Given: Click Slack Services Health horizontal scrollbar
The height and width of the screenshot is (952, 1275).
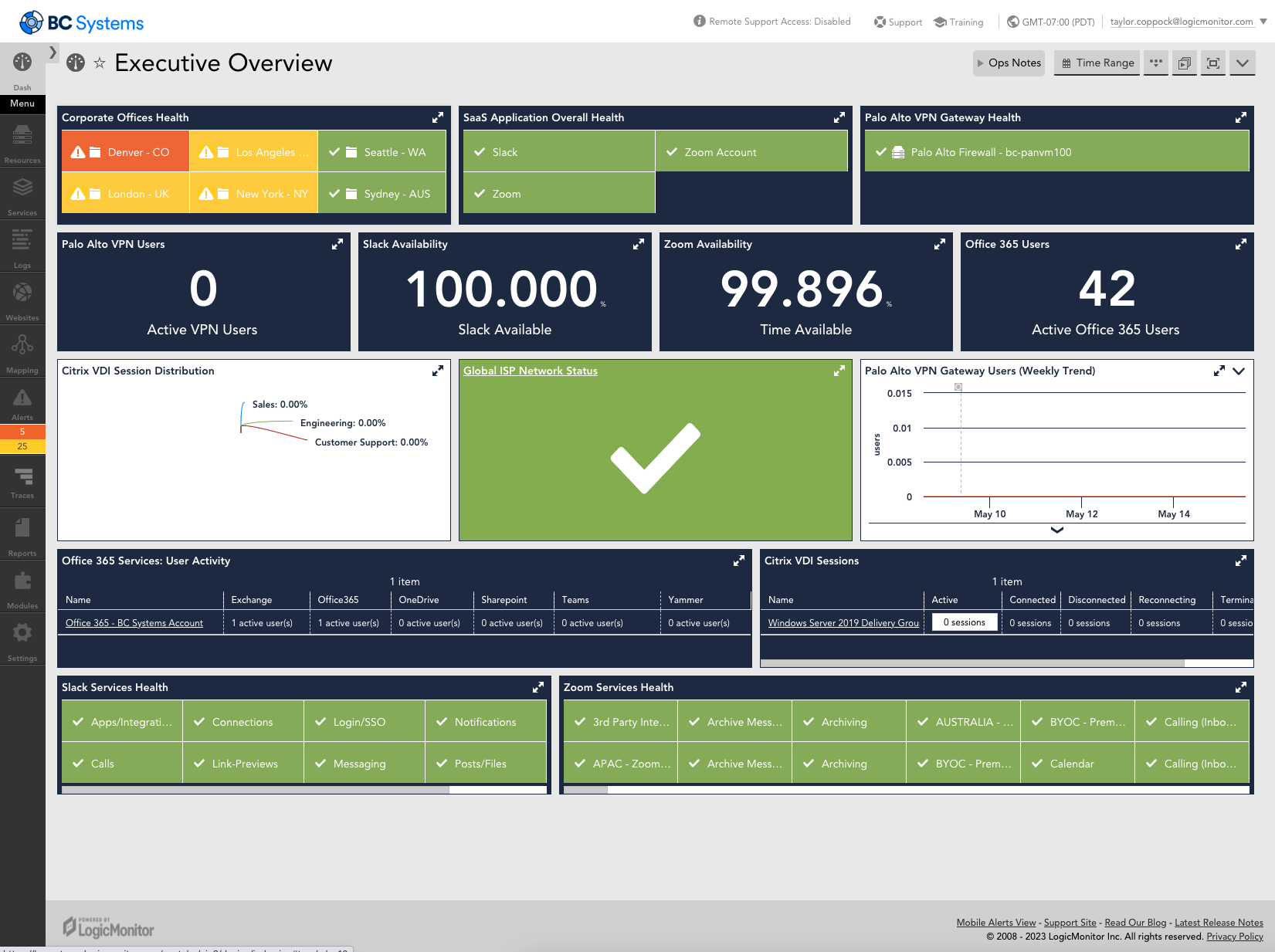Looking at the screenshot, I should pyautogui.click(x=256, y=790).
